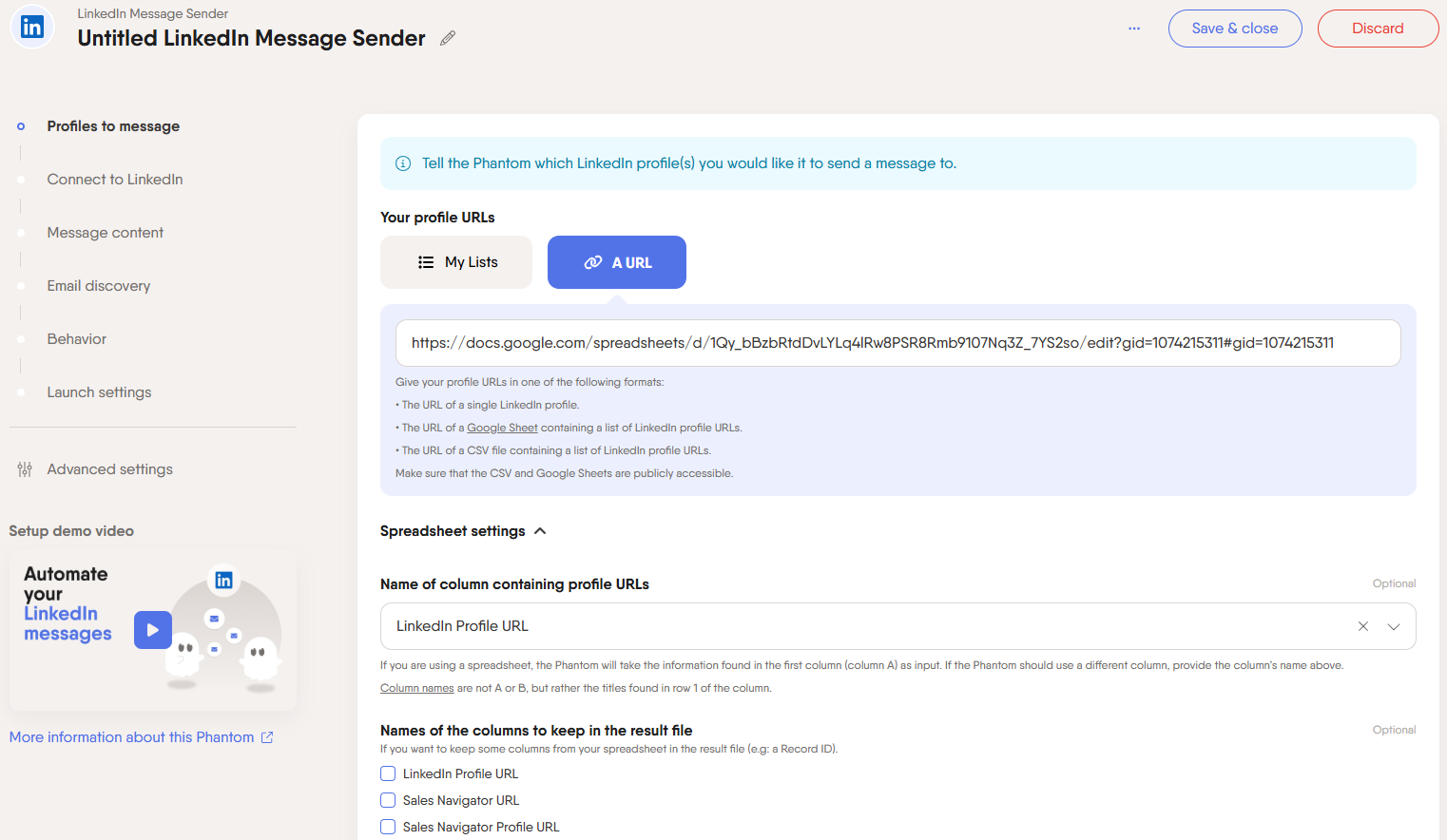Viewport: 1447px width, 840px height.
Task: Click the LinkedIn logo icon in header
Action: (32, 27)
